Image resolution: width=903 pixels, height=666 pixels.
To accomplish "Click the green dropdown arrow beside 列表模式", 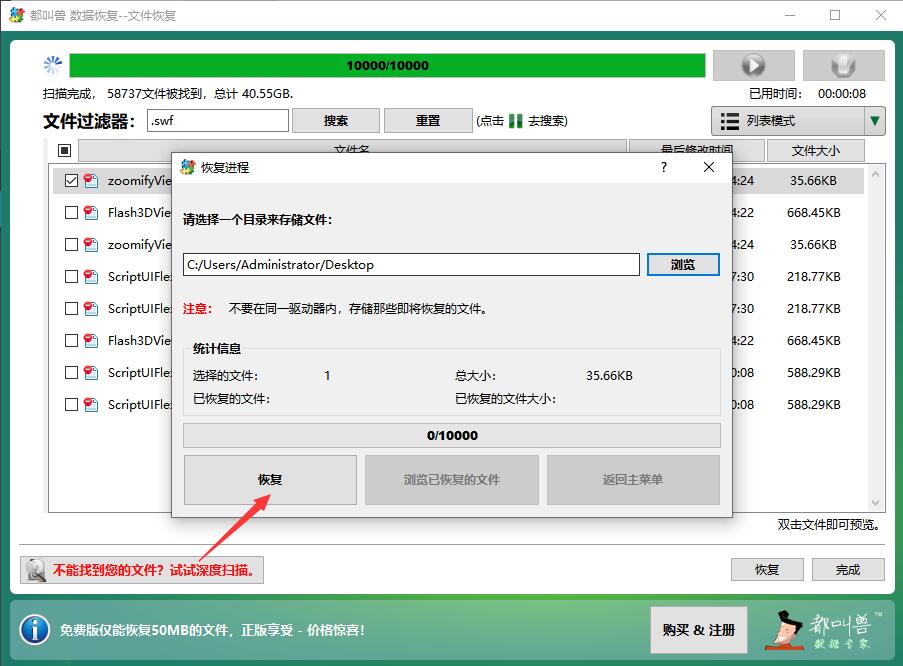I will click(x=874, y=120).
